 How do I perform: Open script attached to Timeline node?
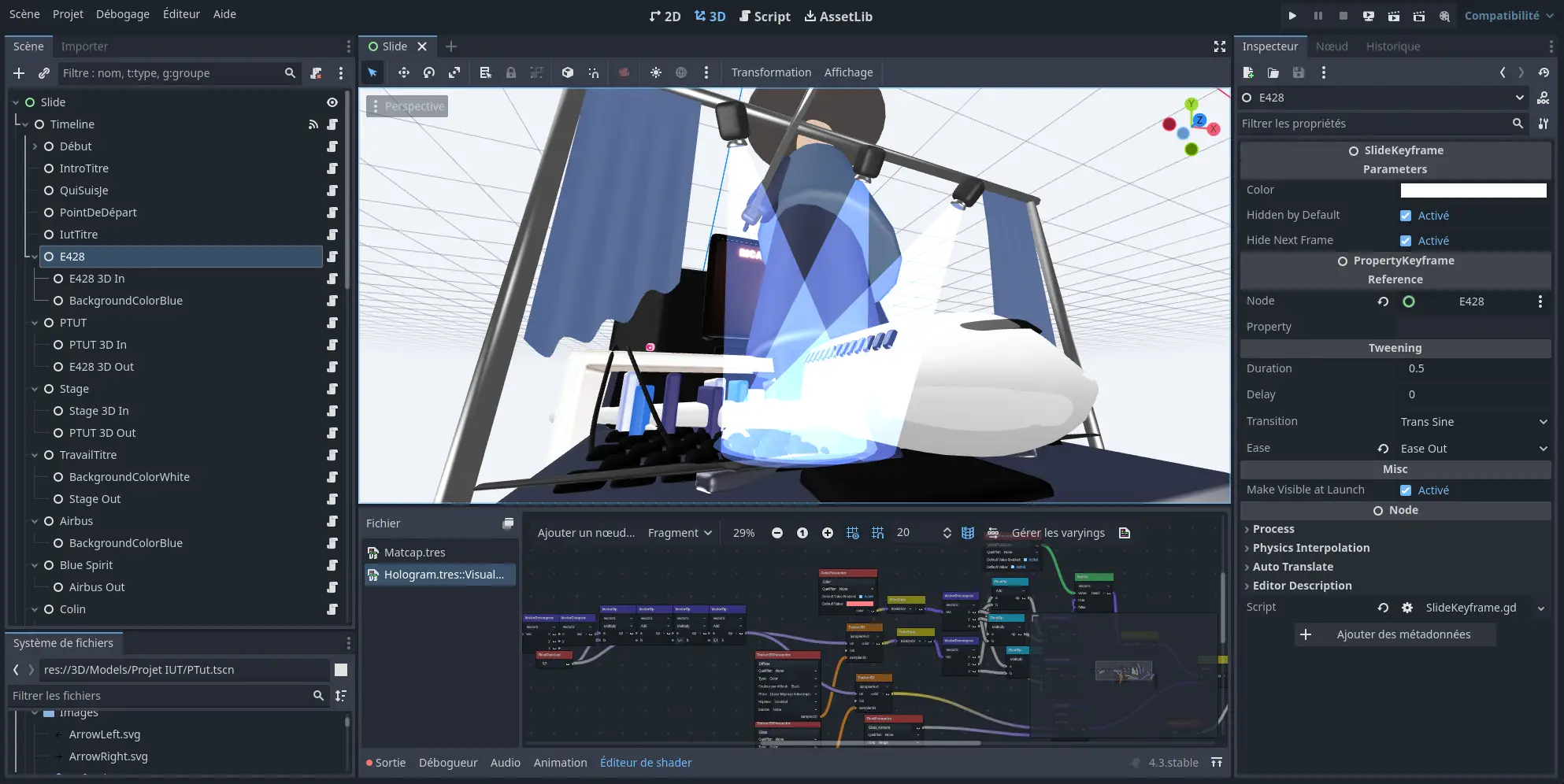pos(332,124)
